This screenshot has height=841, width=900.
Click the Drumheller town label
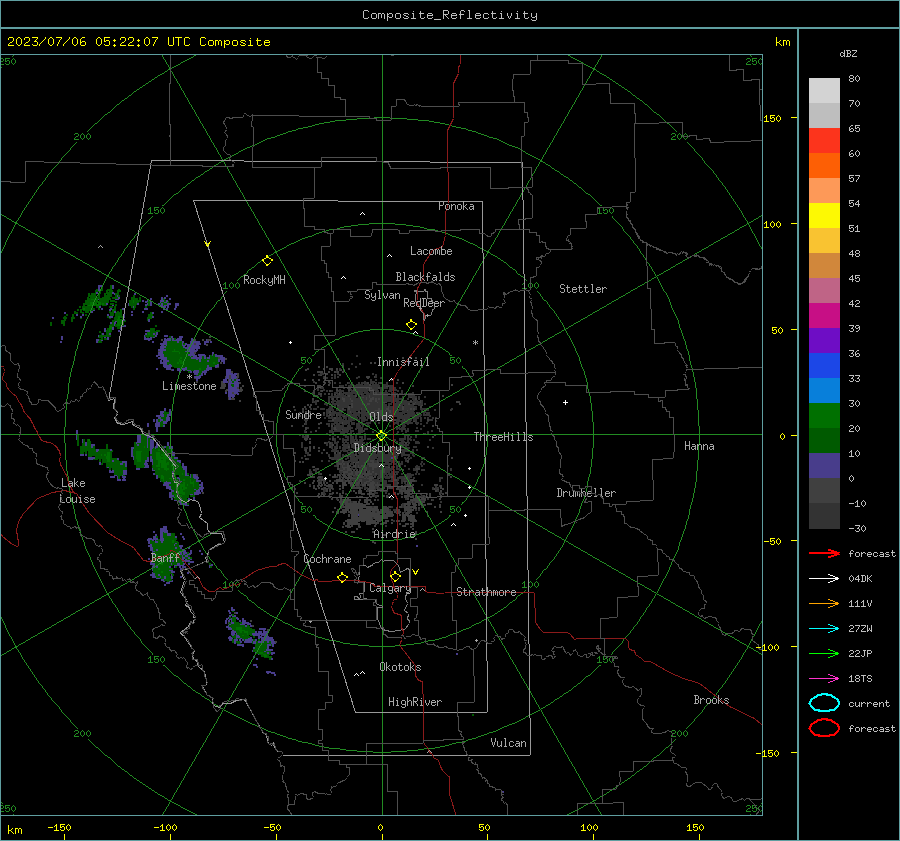586,493
